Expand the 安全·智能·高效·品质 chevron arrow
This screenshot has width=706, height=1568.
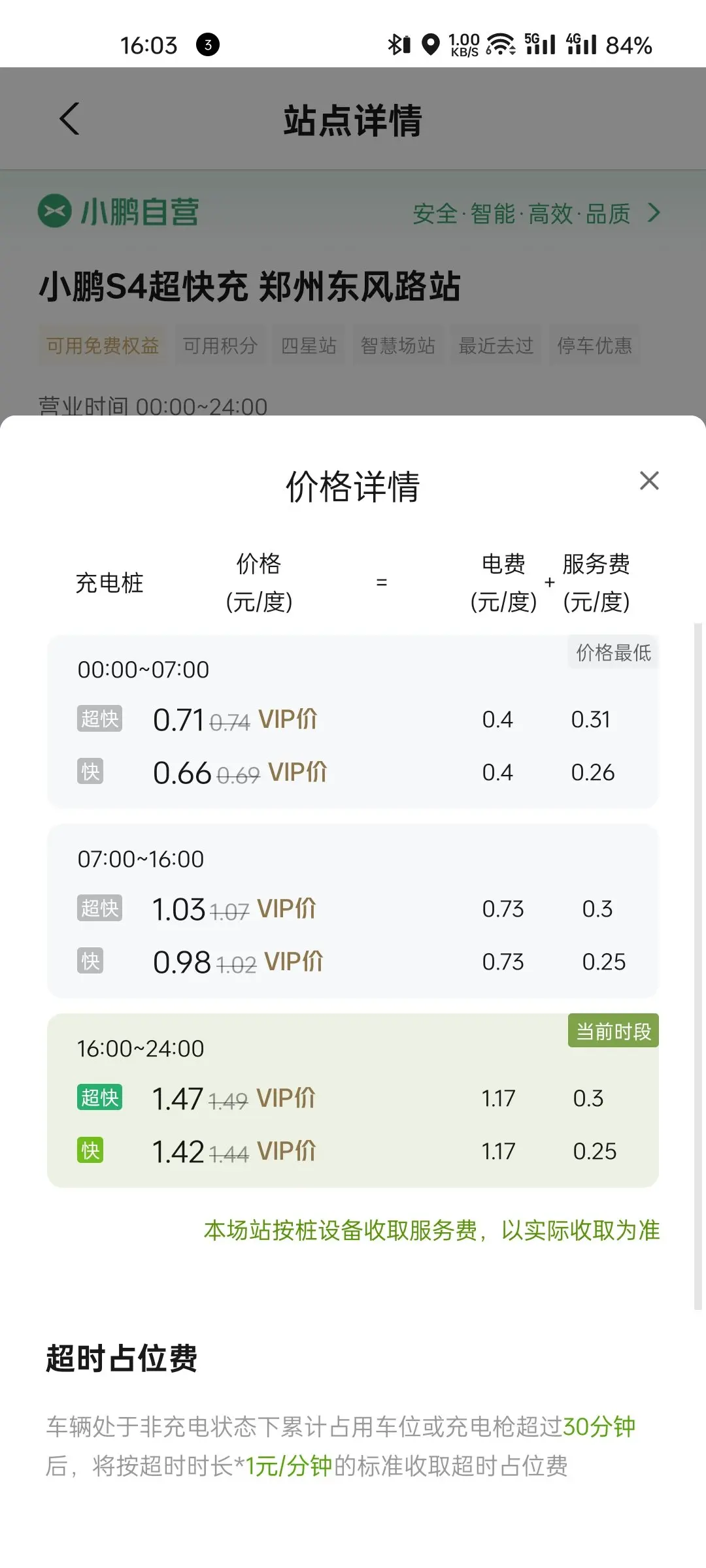(x=653, y=213)
